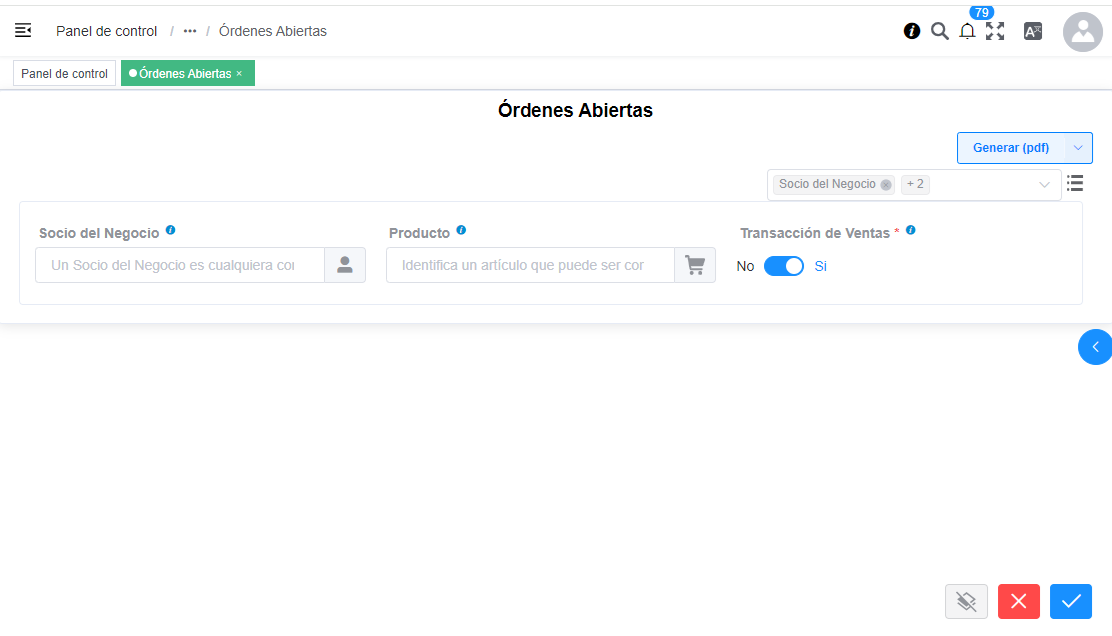Click Panel de control breadcrumb link

(x=106, y=31)
